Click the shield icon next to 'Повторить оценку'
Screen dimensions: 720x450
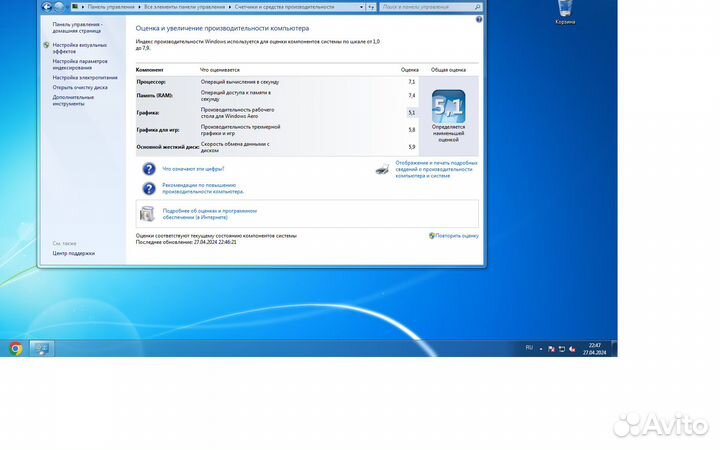click(432, 236)
